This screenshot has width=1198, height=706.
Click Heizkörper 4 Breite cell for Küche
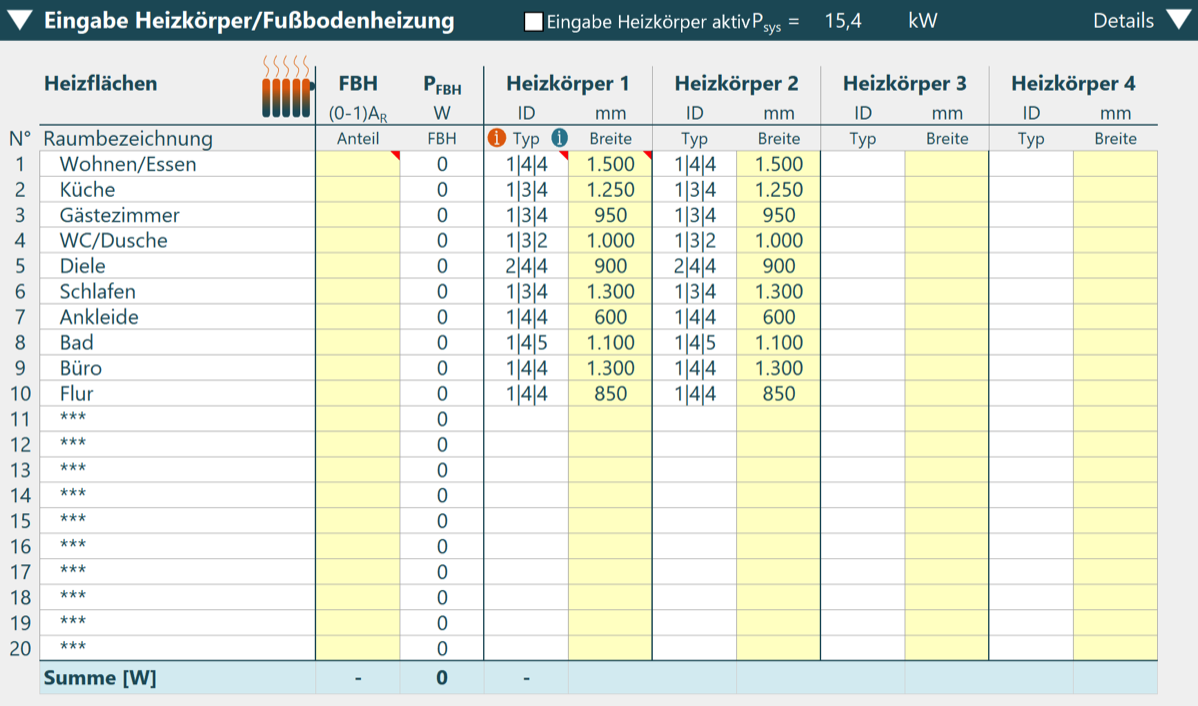click(x=1115, y=189)
